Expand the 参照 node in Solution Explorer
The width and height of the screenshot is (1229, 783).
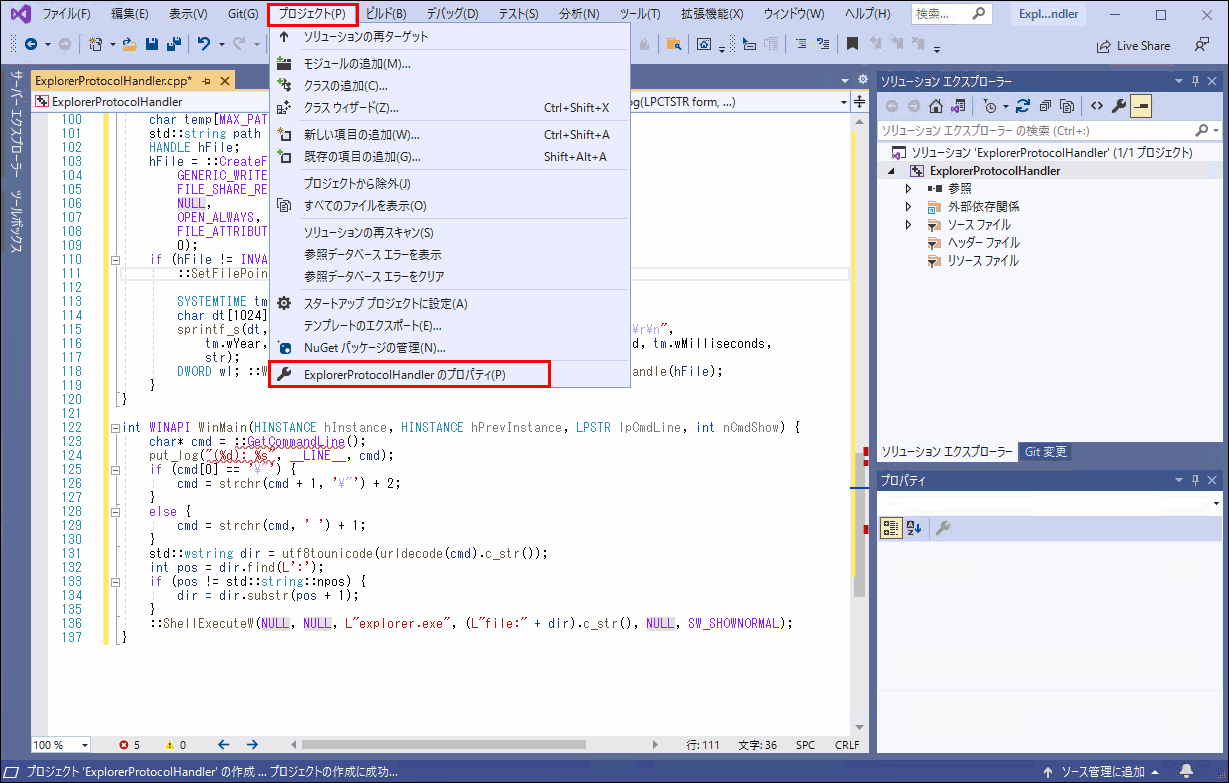908,188
